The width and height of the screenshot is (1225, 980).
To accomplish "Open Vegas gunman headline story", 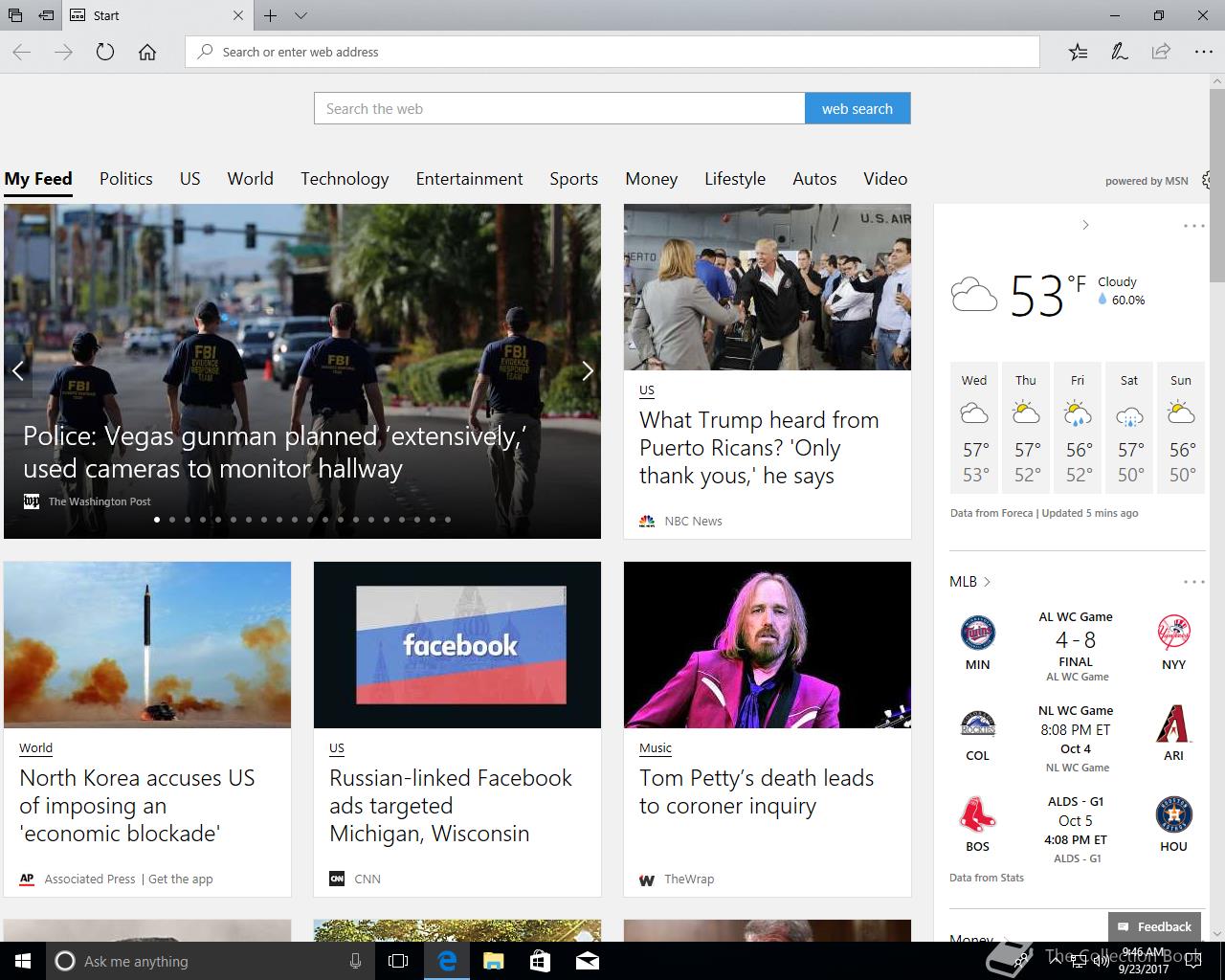I will click(x=275, y=453).
